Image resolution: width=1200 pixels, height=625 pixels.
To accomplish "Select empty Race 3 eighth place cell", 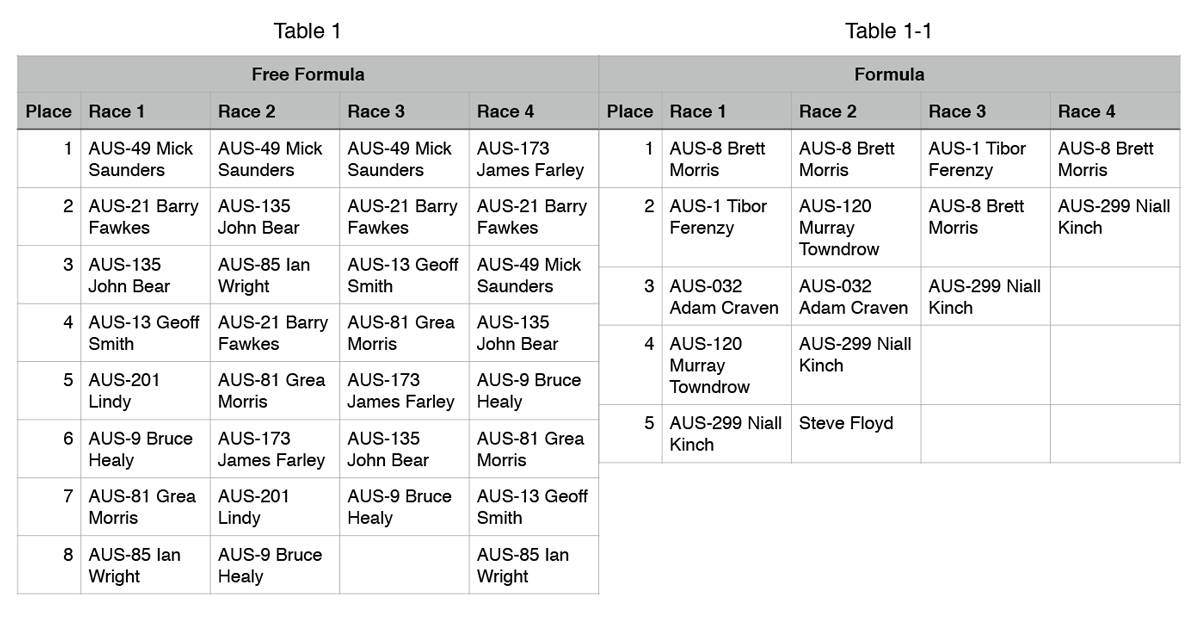I will [x=403, y=565].
